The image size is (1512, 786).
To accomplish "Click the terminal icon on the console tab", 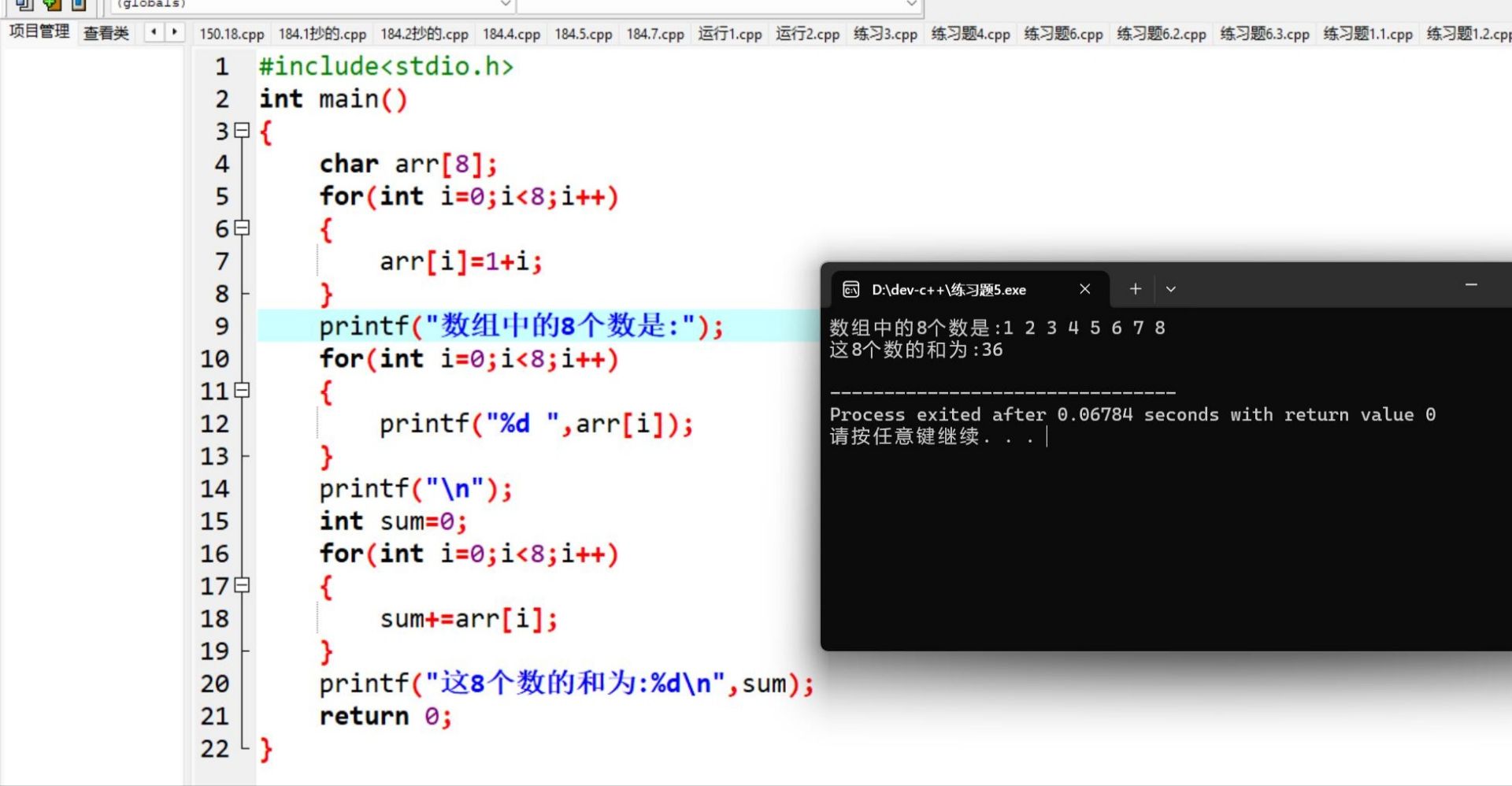I will [x=851, y=290].
